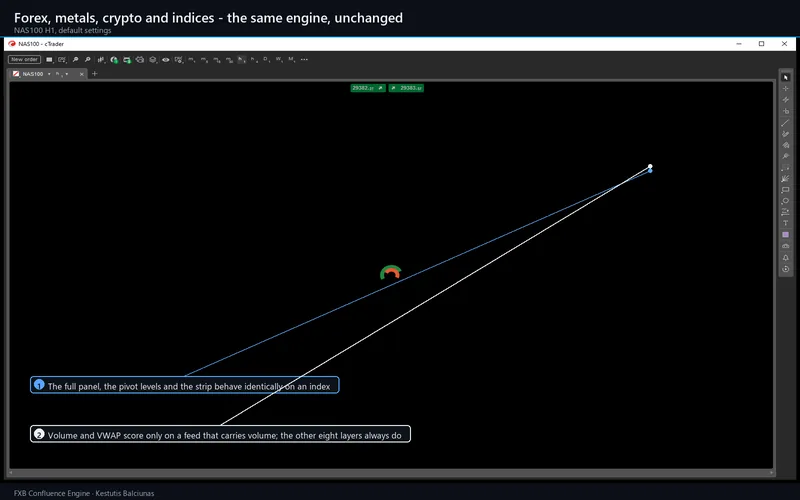Switch chart to the daily D1 timeframe
800x500 pixels.
[x=265, y=60]
